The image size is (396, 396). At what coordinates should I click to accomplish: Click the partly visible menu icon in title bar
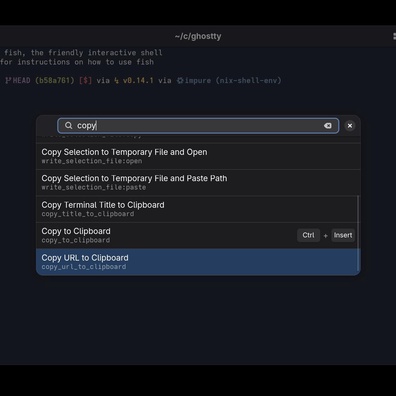click(x=394, y=36)
